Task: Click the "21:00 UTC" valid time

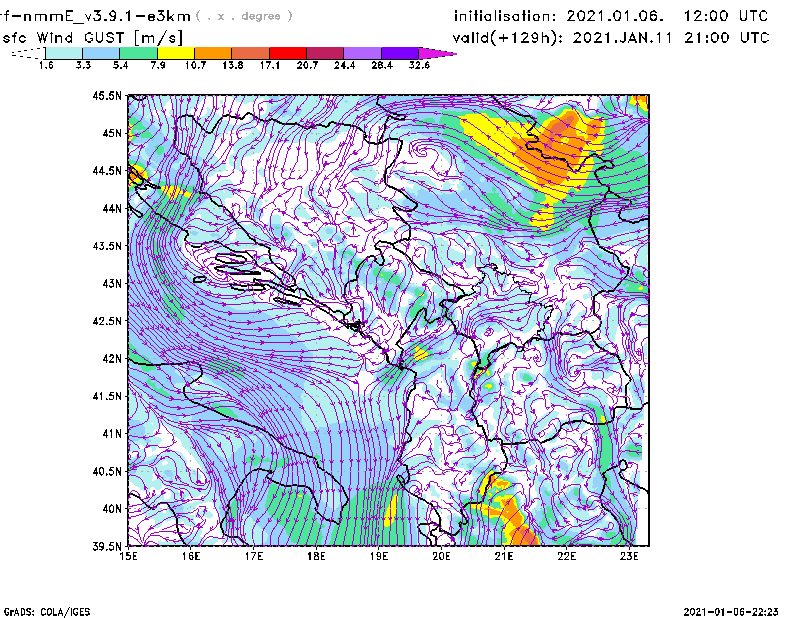Action: click(x=727, y=38)
